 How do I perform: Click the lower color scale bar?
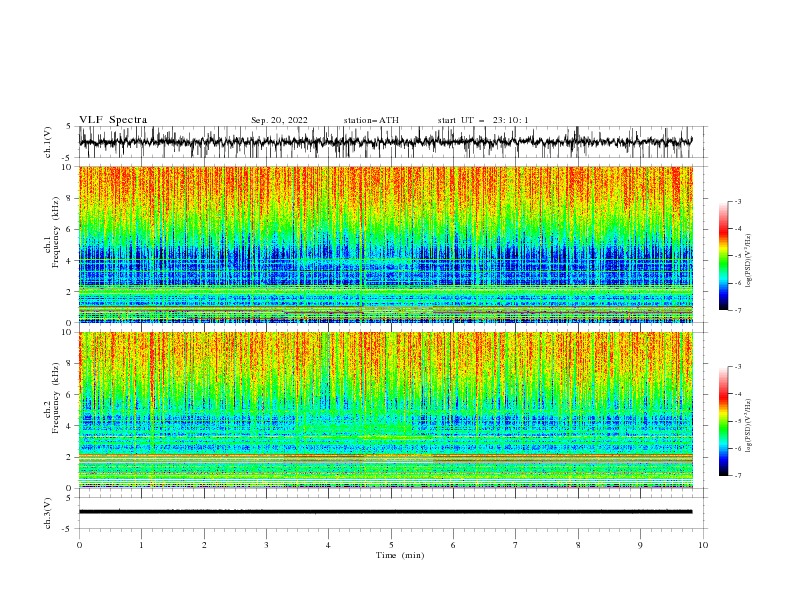pos(723,421)
